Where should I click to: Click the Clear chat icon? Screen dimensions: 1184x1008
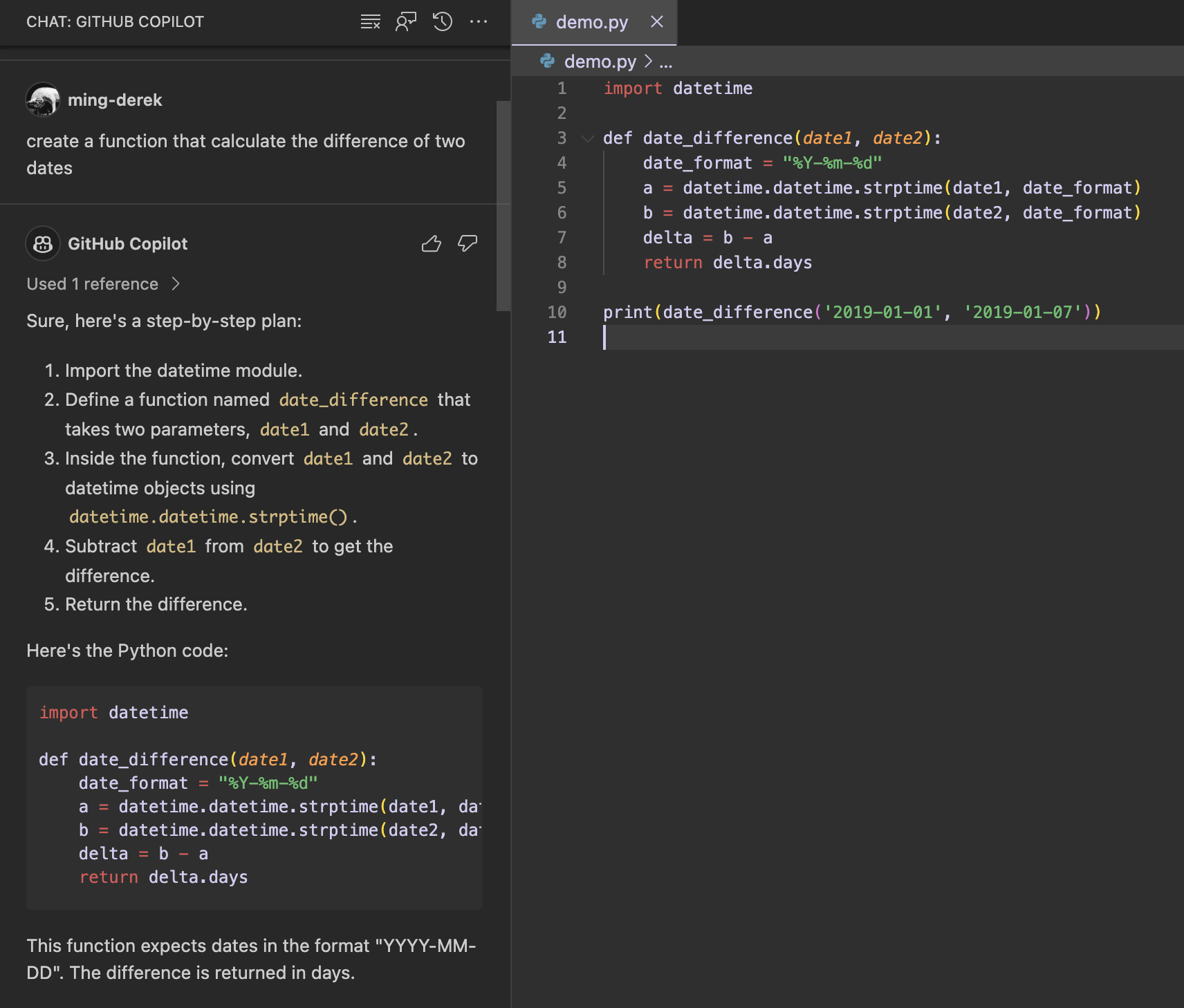pos(370,22)
